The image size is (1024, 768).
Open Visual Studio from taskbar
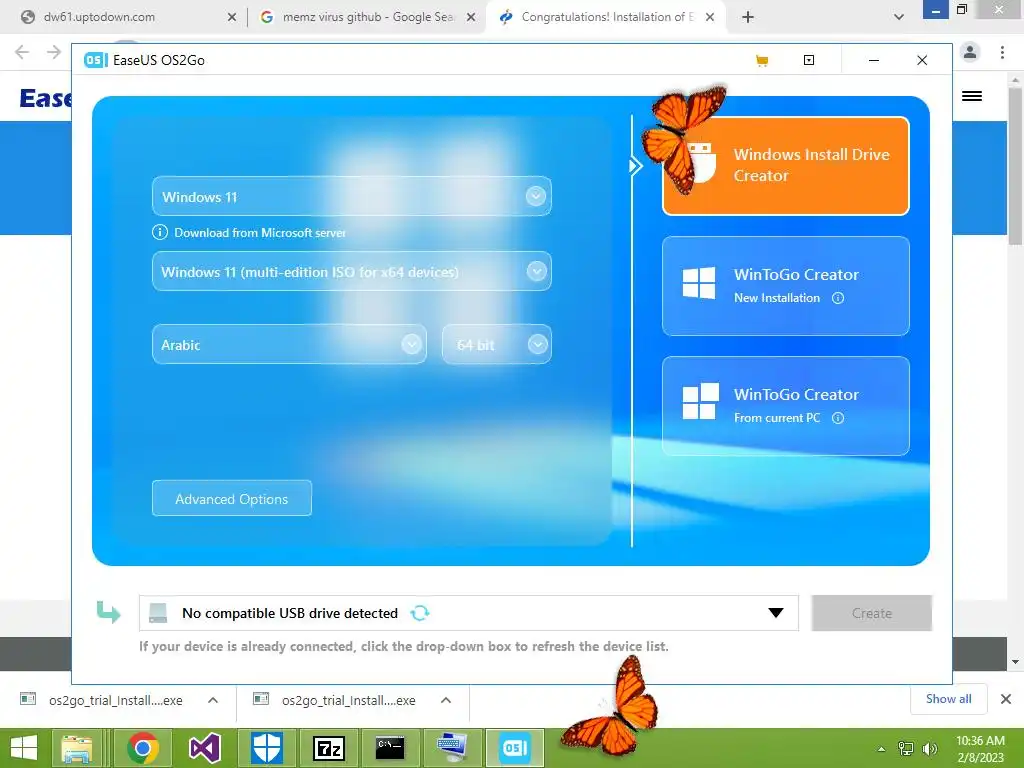pyautogui.click(x=204, y=748)
